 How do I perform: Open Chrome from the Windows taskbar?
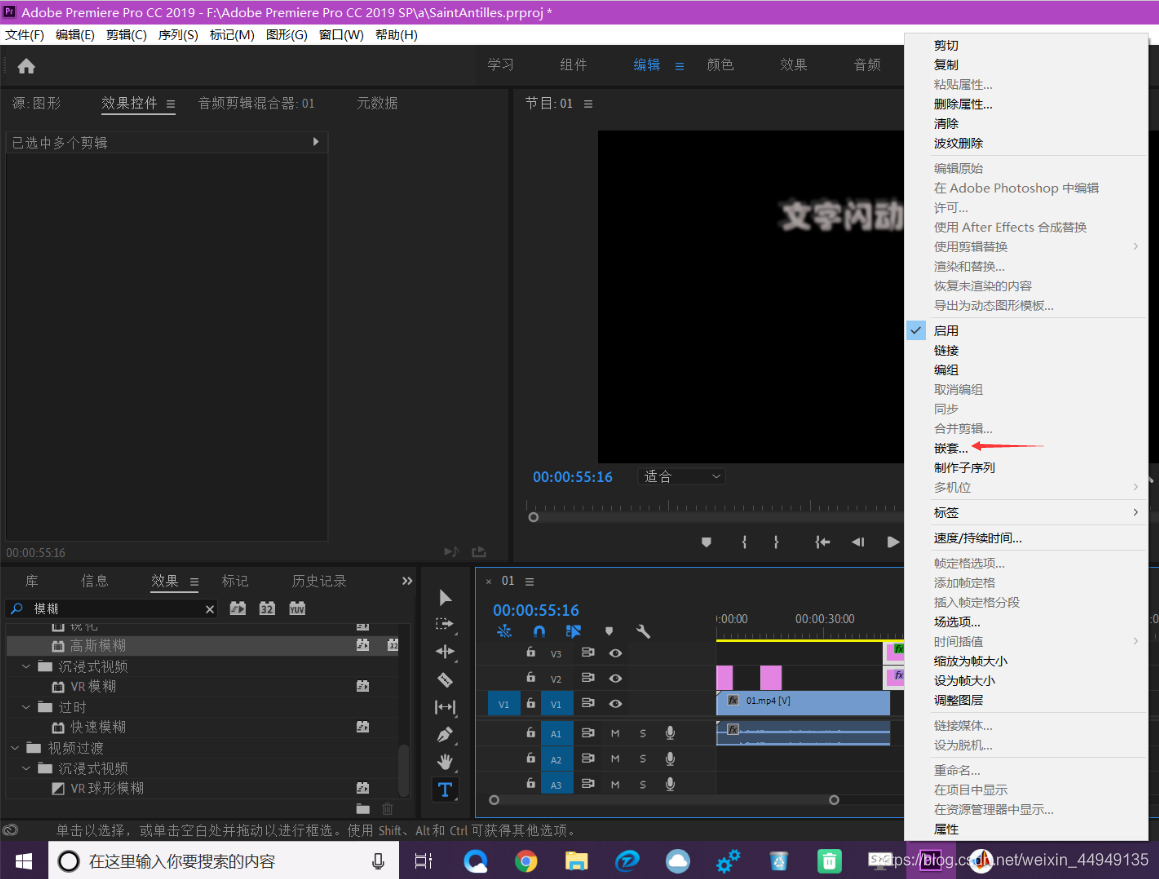tap(526, 861)
